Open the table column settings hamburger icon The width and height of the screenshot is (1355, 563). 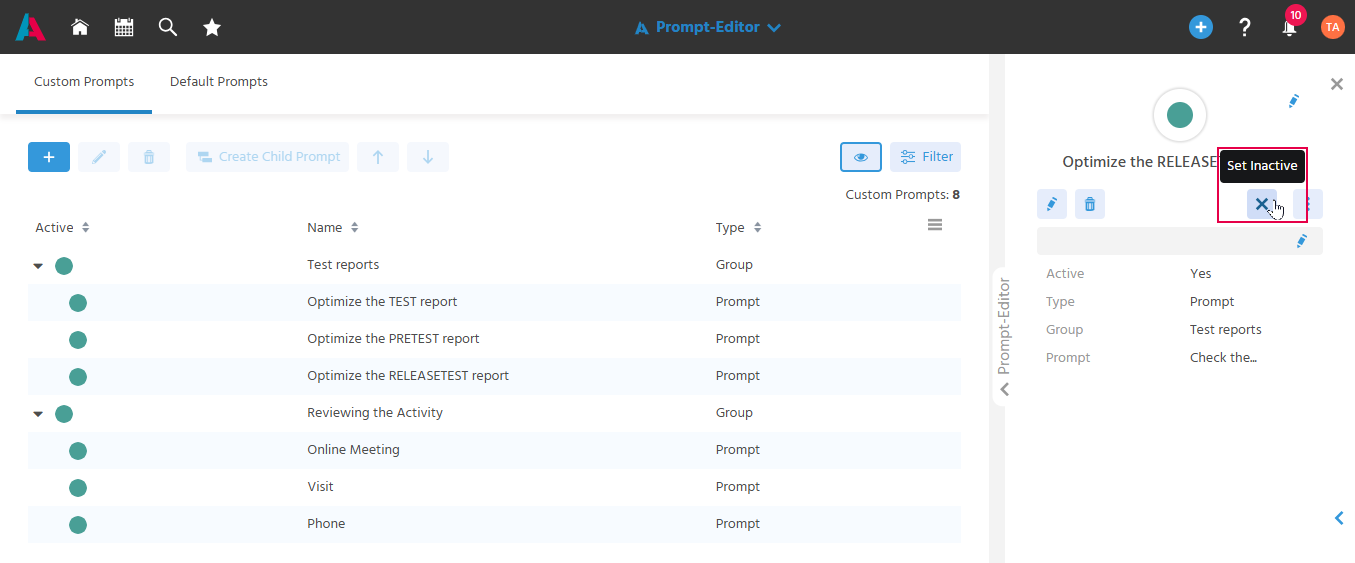(x=935, y=225)
